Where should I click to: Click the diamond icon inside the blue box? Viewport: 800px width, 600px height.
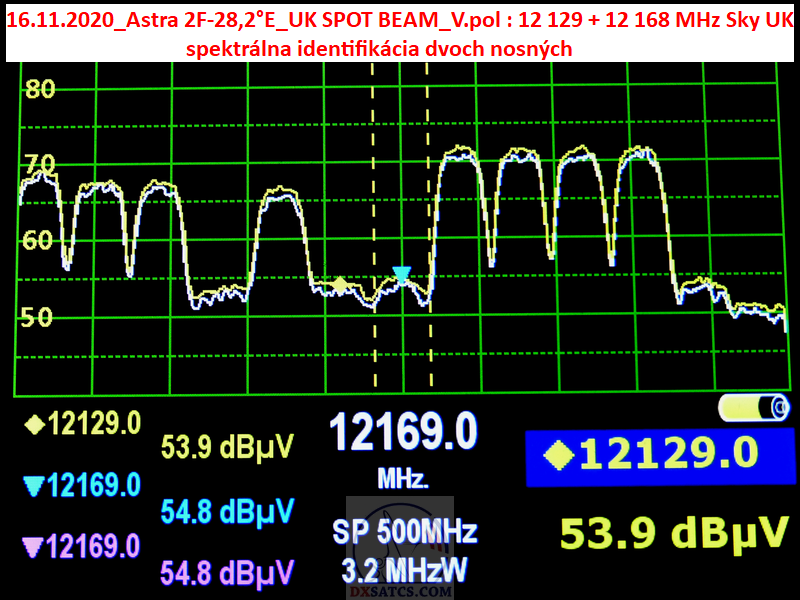(x=558, y=455)
